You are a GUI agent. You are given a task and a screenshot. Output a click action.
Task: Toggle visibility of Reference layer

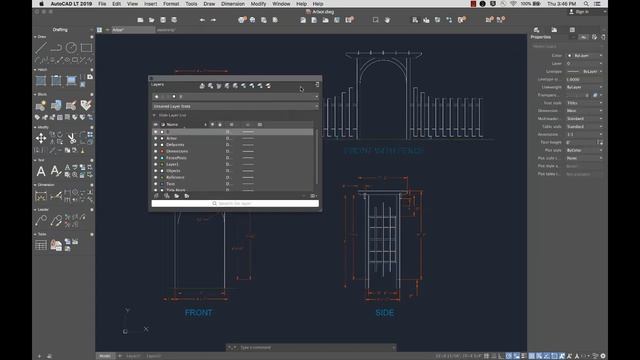[x=156, y=178]
